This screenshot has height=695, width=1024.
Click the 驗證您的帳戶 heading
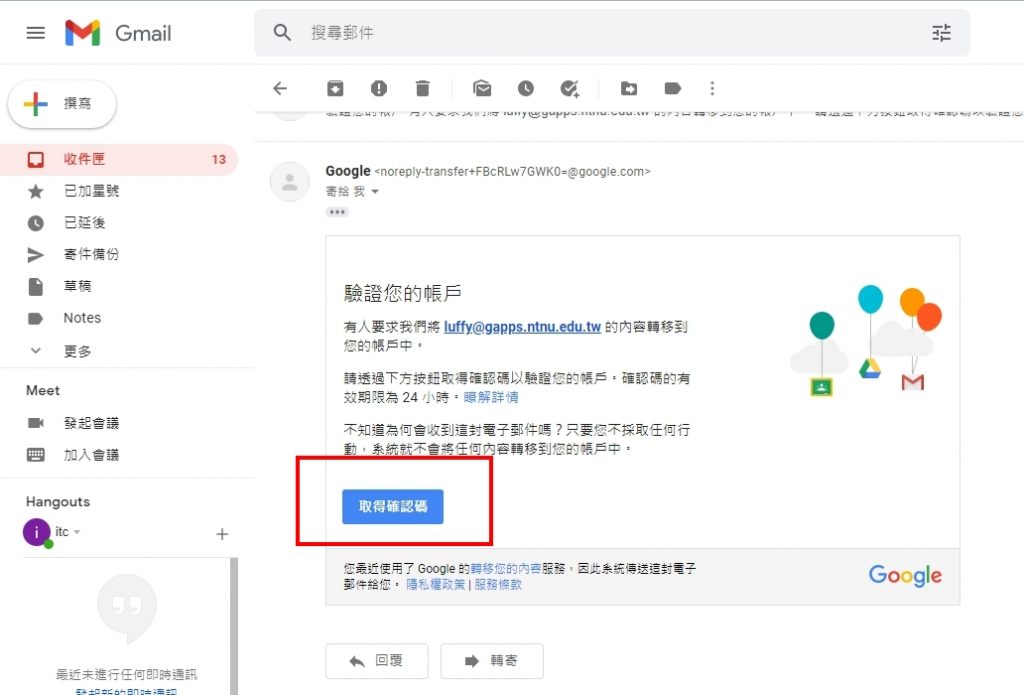pos(403,293)
